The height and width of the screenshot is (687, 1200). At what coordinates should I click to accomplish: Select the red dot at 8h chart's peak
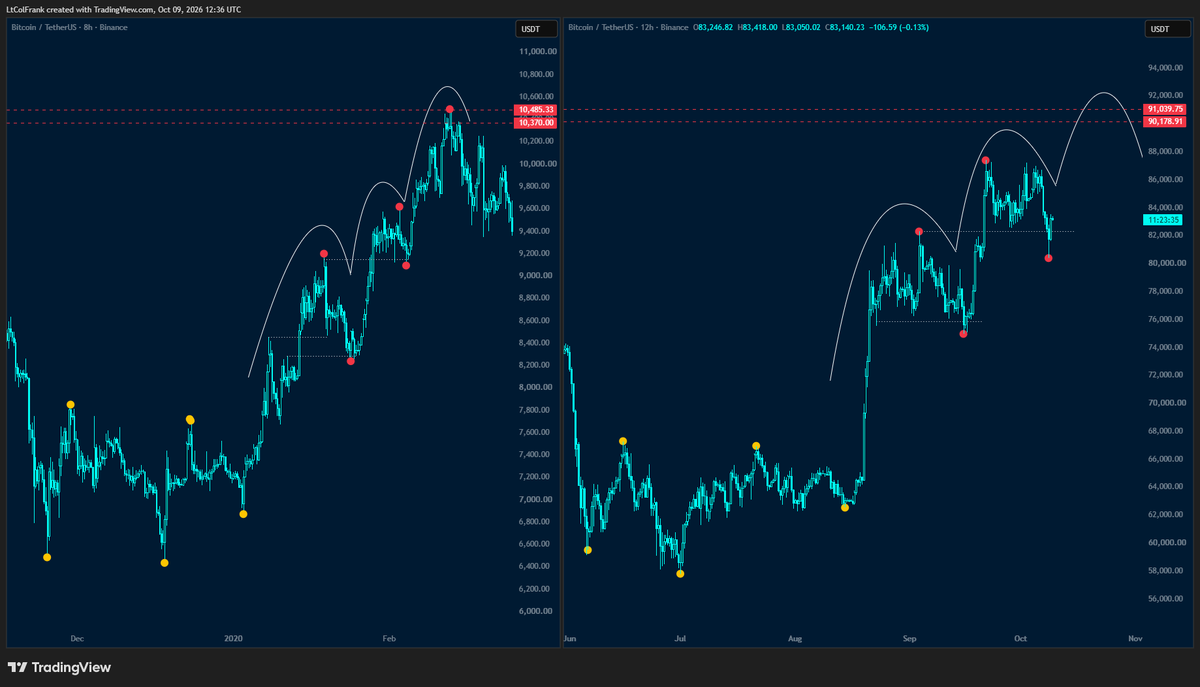[x=450, y=109]
